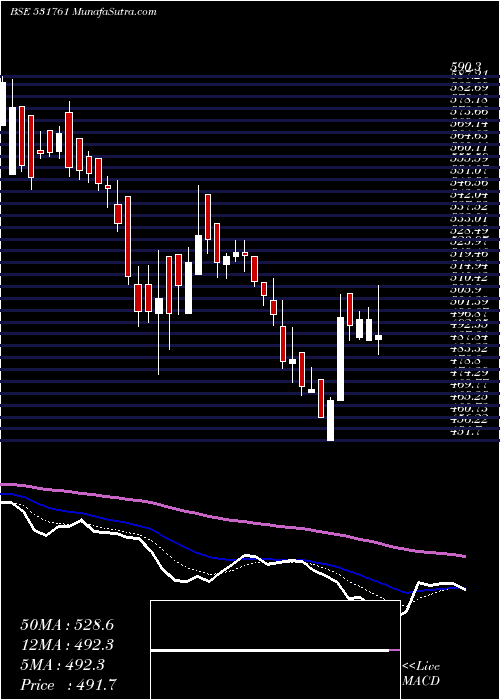The width and height of the screenshot is (500, 700).
Task: Click the 590.3 top price axis label
Action: [x=467, y=67]
